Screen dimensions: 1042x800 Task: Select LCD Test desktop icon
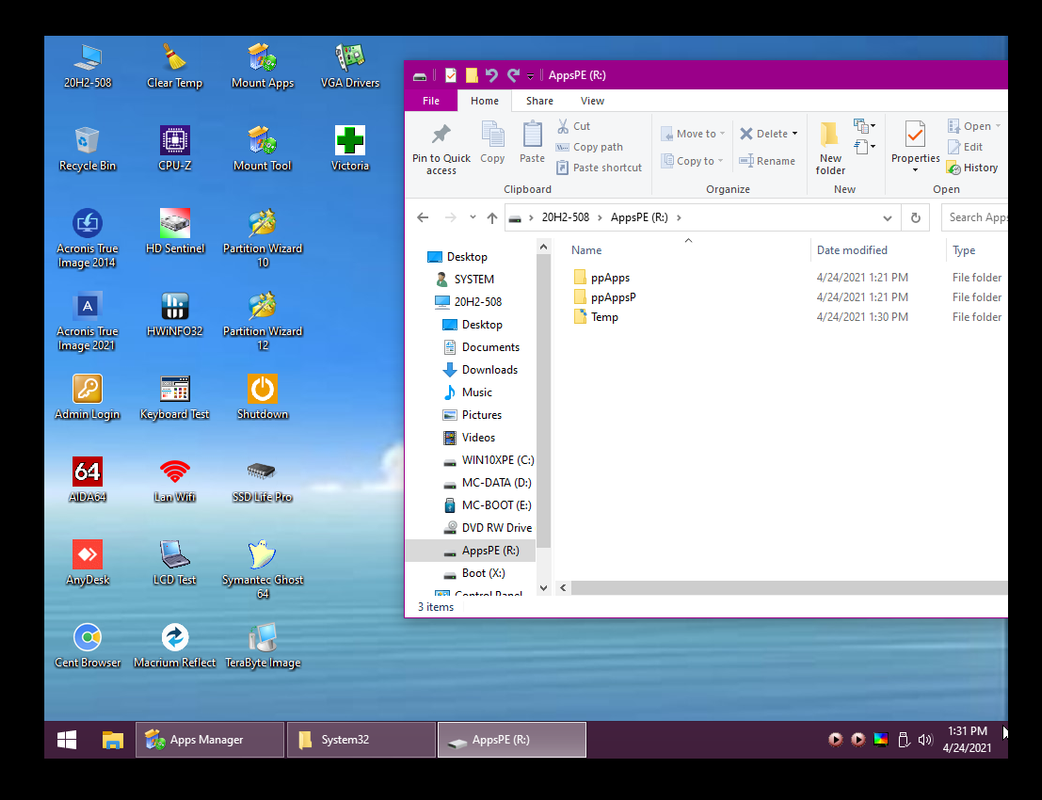coord(174,562)
